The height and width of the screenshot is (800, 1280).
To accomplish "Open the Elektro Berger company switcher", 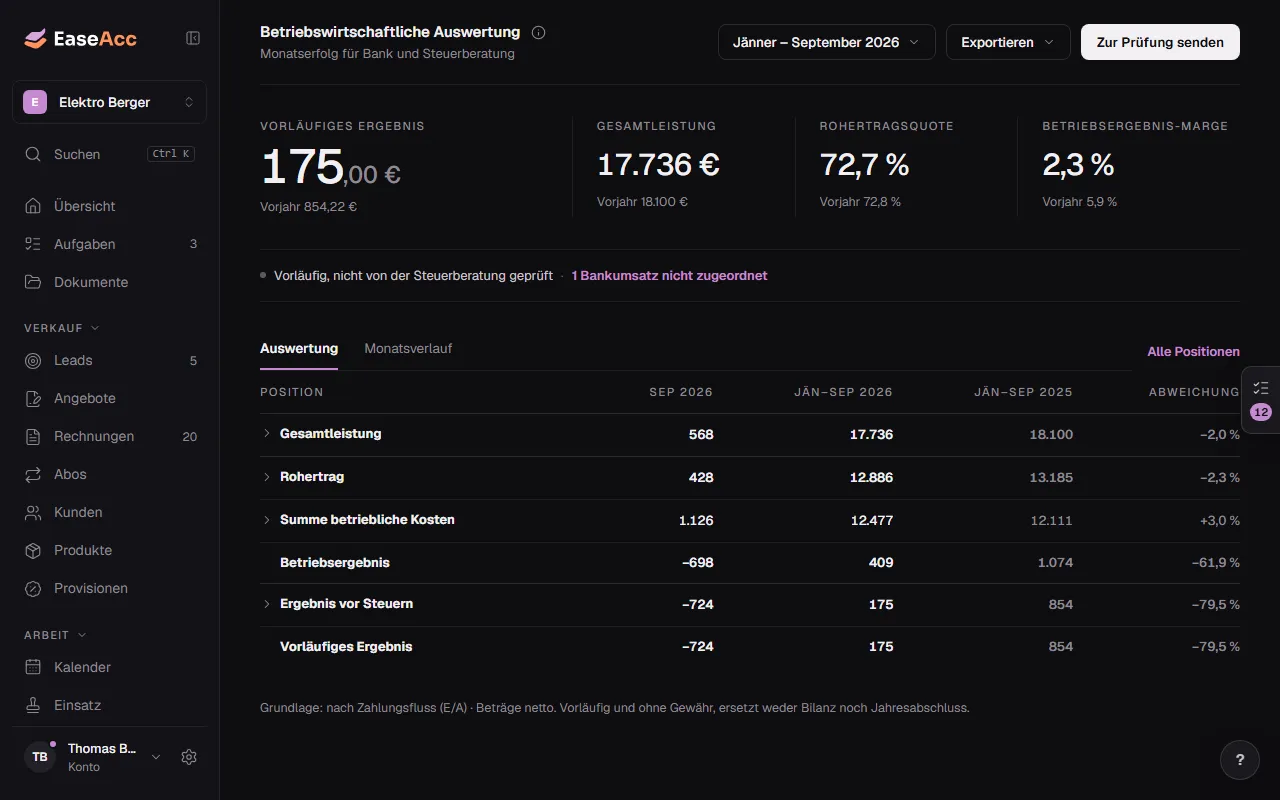I will [109, 102].
